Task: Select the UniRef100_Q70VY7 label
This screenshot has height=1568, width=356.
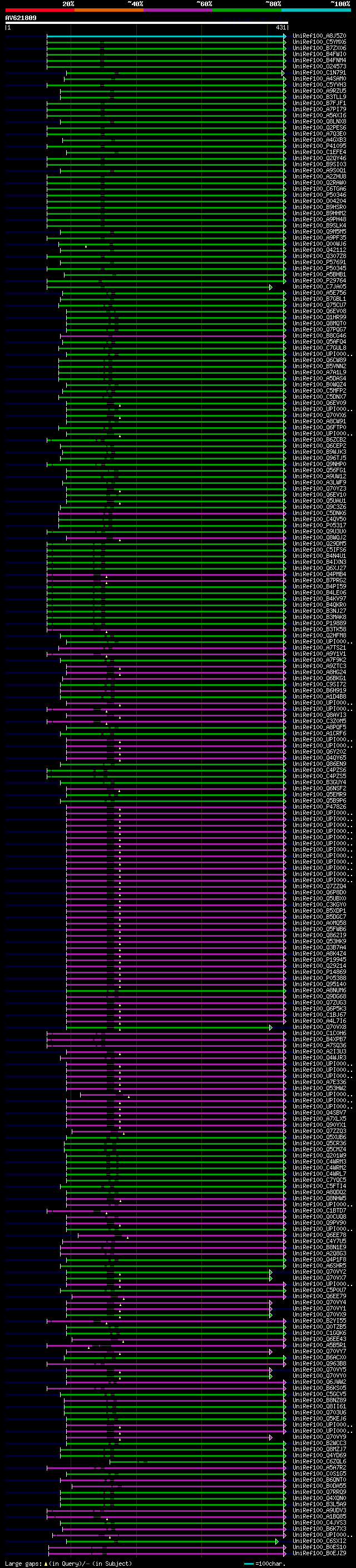Action: click(x=319, y=1351)
